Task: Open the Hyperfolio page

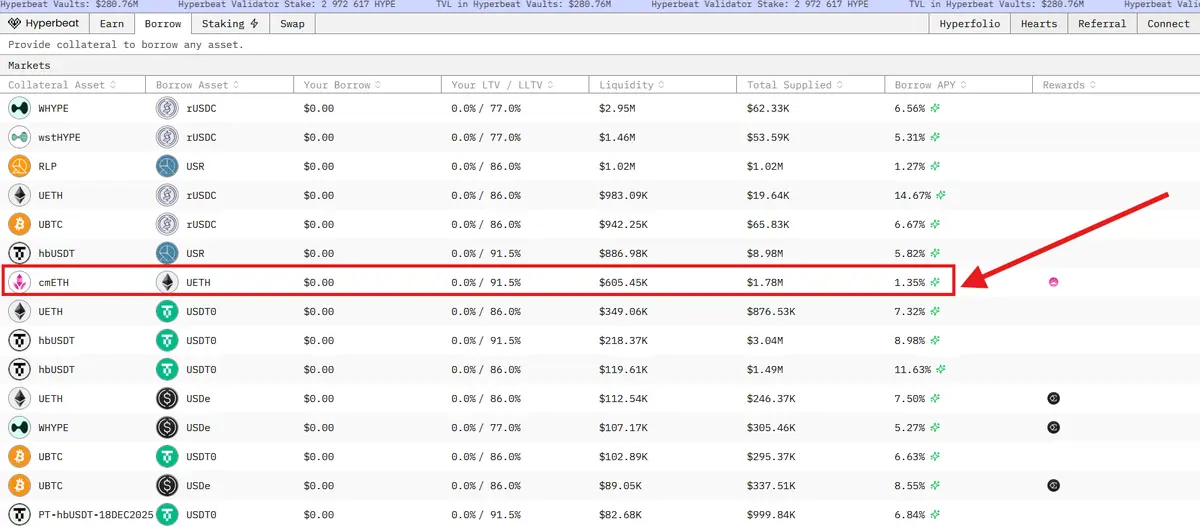Action: point(969,24)
